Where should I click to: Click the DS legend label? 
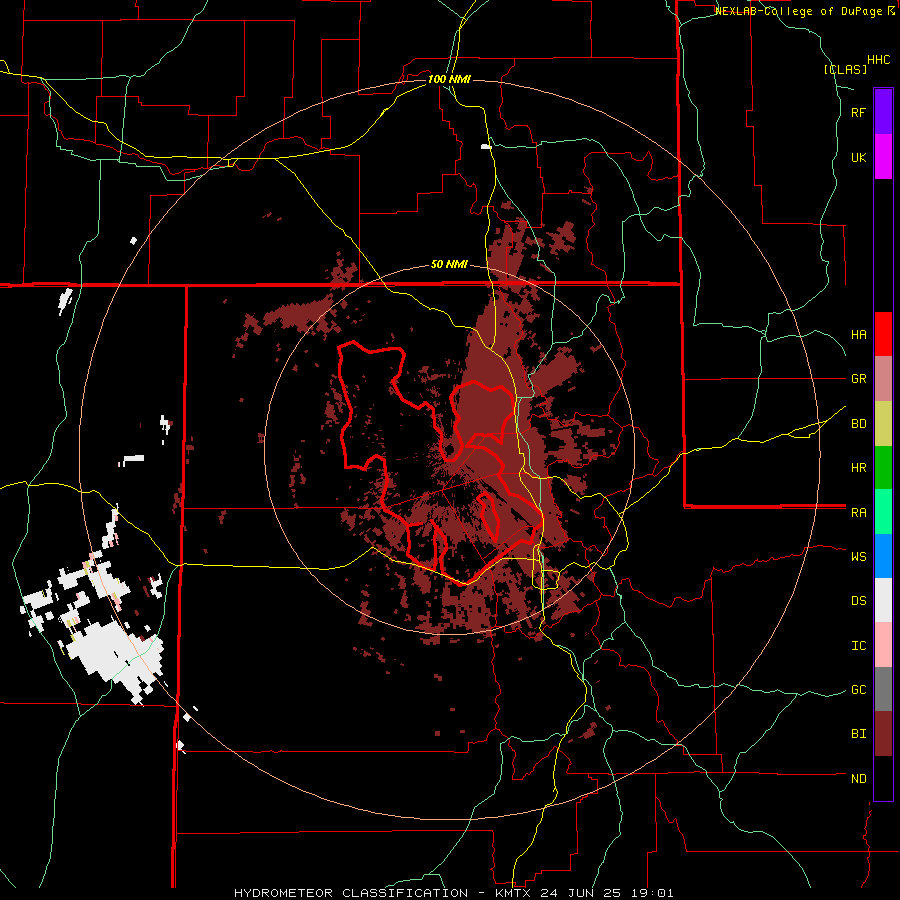coord(858,601)
